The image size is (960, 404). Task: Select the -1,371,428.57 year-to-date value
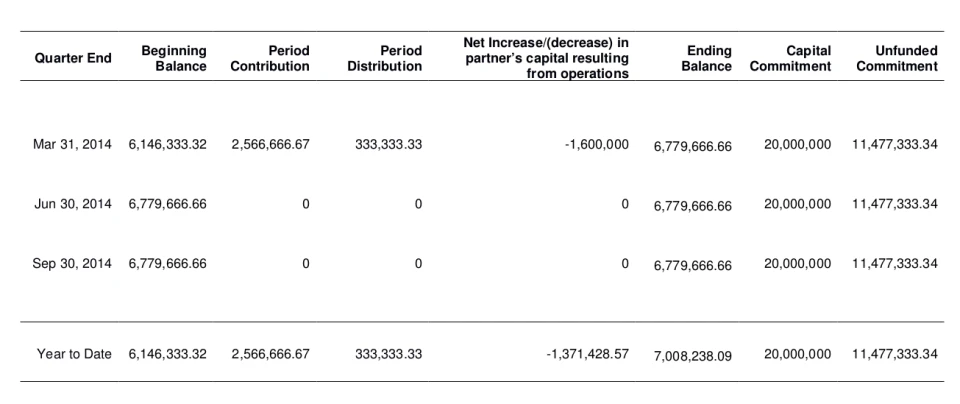click(582, 354)
